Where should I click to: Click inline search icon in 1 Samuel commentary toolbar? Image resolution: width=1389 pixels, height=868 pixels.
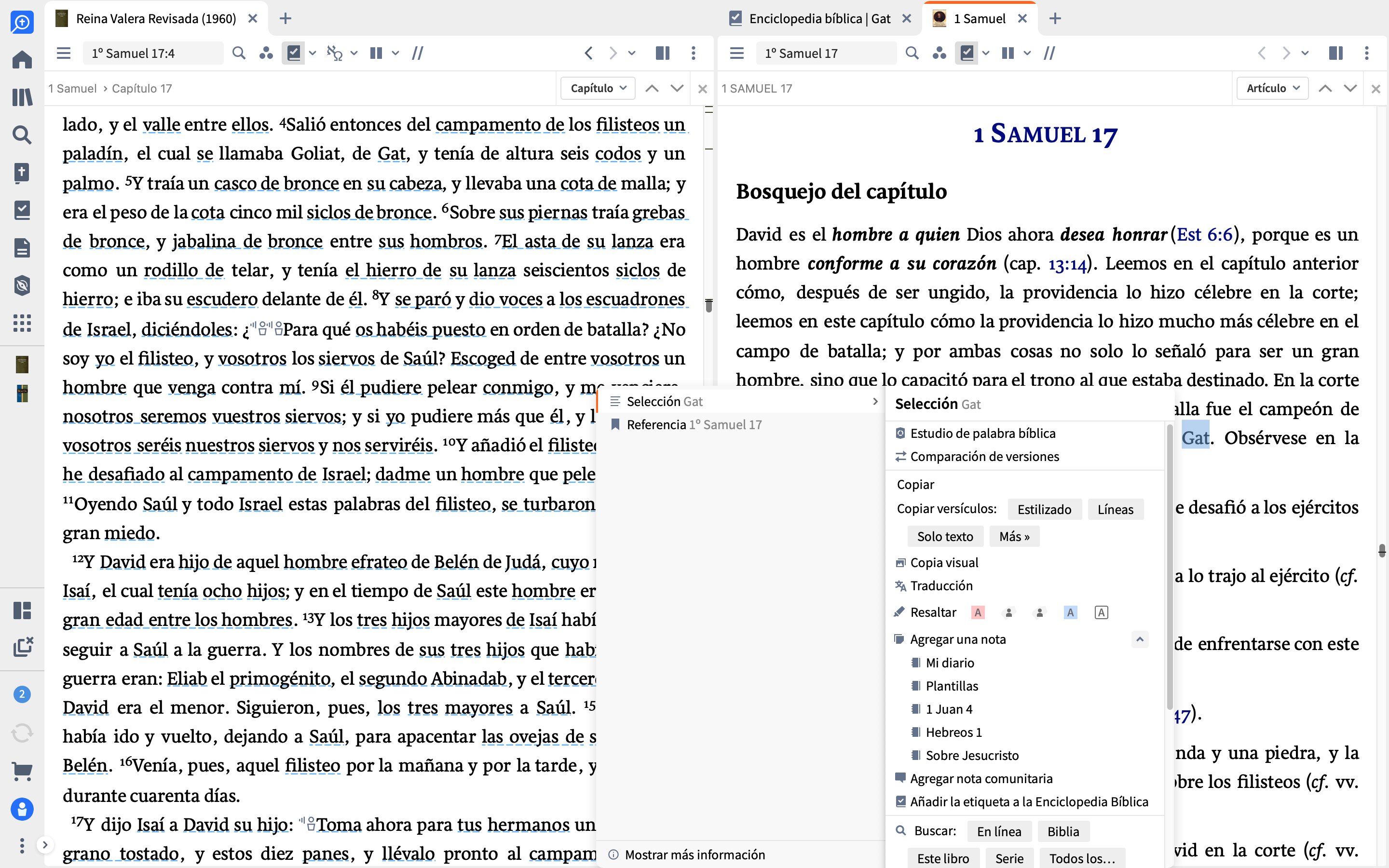pos(1050,54)
